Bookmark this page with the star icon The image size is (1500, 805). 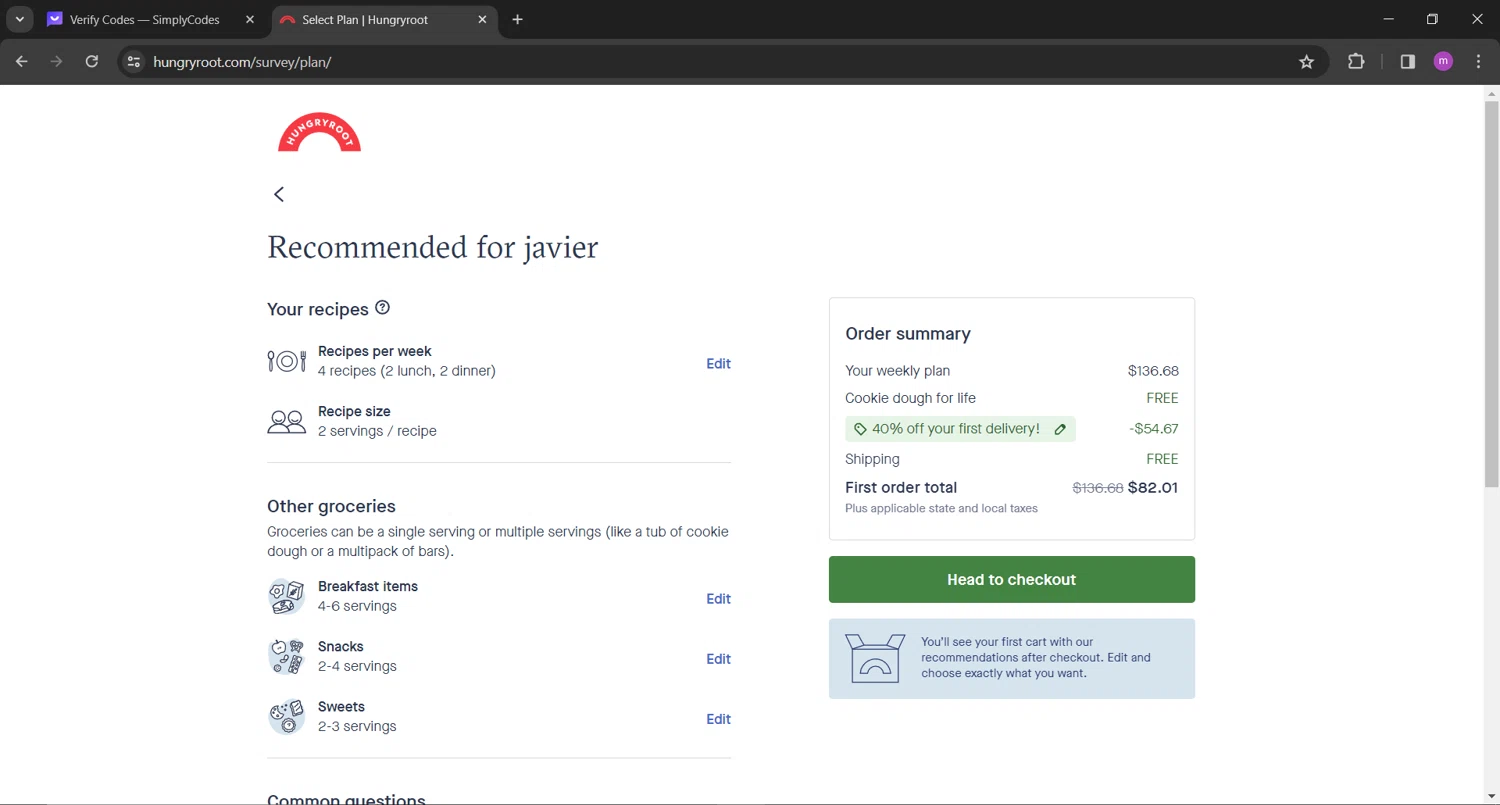[x=1306, y=62]
